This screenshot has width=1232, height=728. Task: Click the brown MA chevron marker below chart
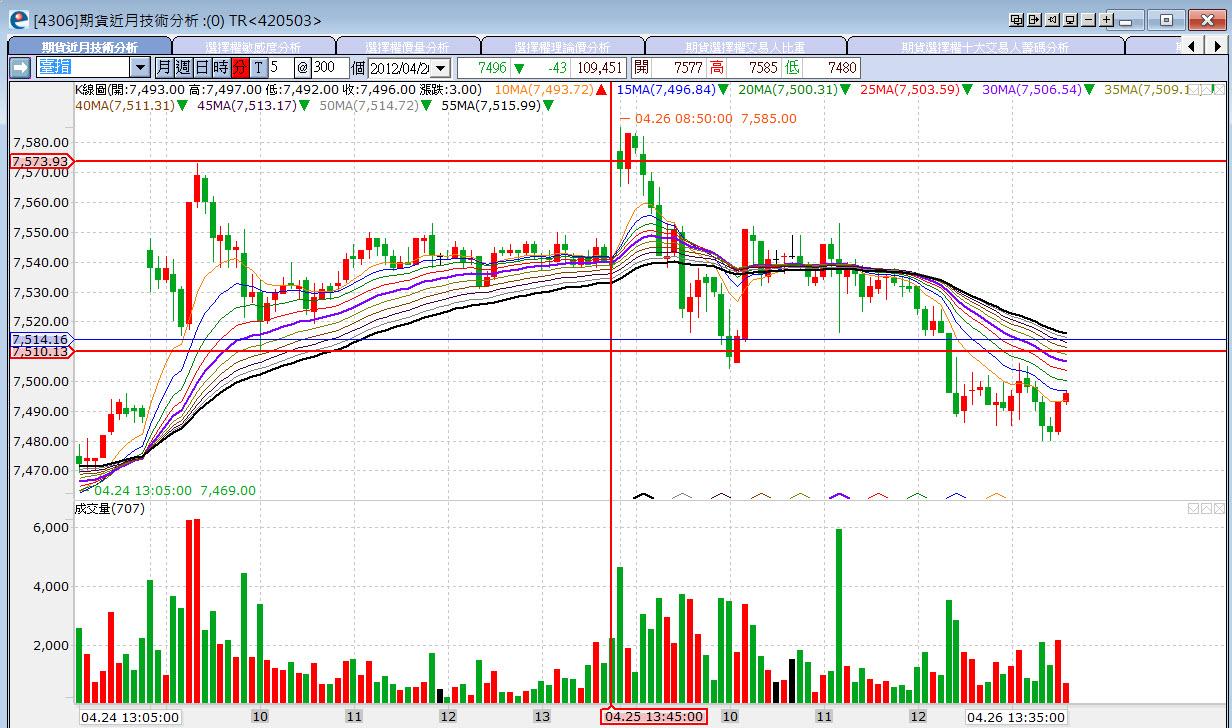761,495
